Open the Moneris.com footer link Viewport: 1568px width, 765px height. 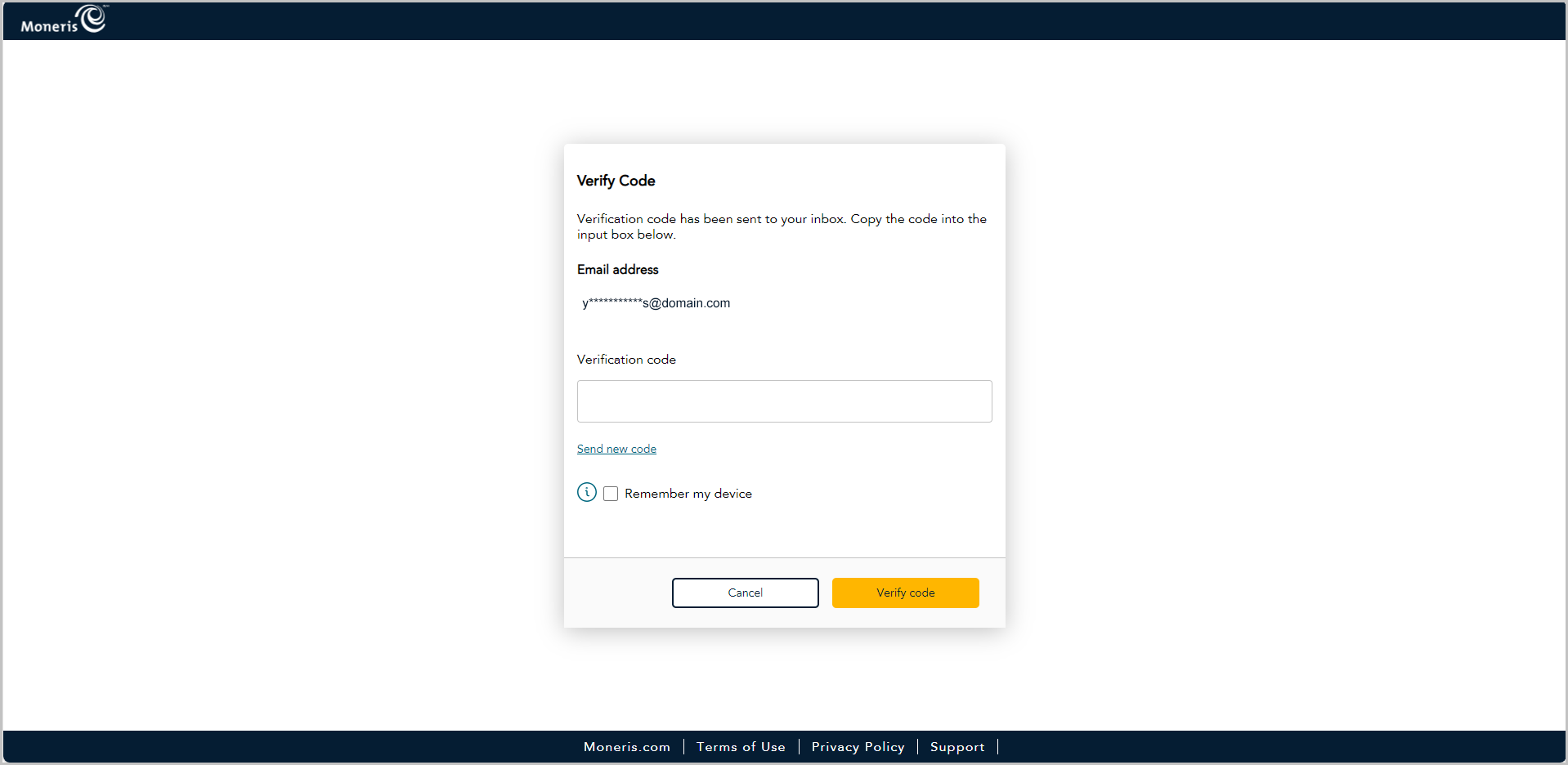coord(627,747)
